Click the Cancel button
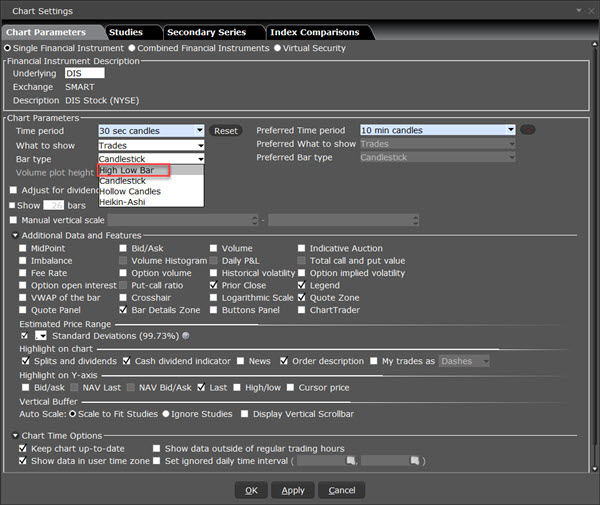The image size is (600, 505). 341,490
